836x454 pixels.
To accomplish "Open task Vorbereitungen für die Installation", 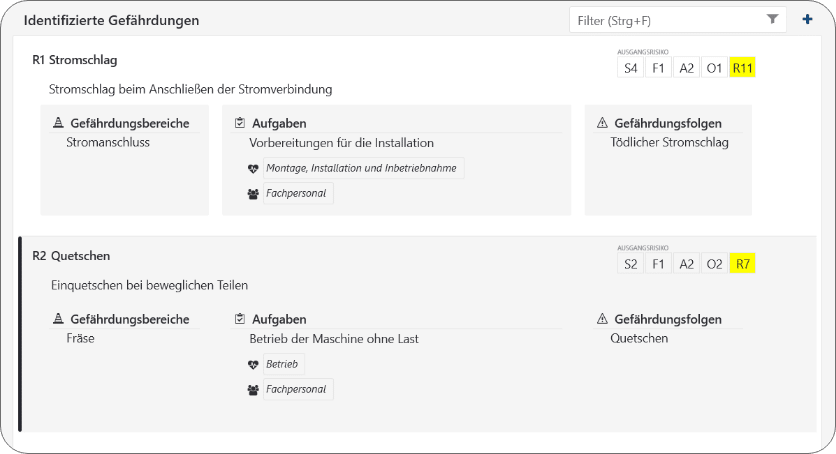I will tap(341, 143).
